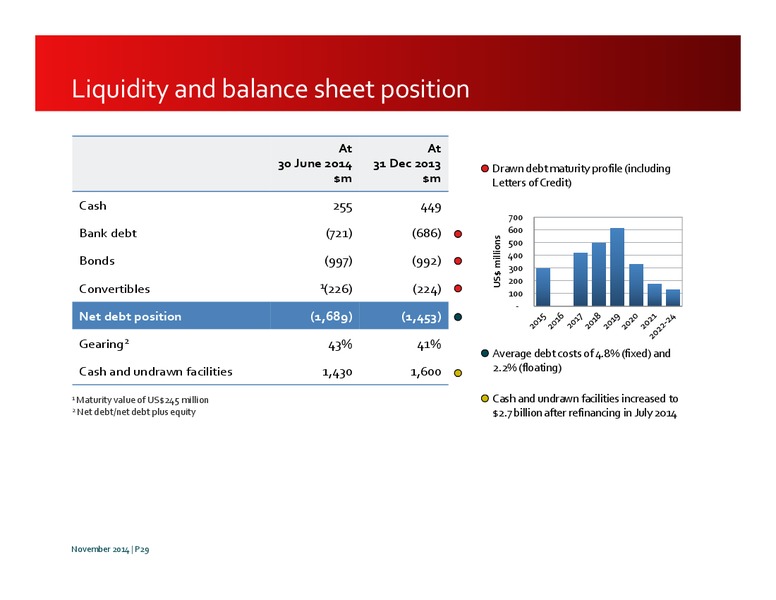Click the 2016 x-axis label
Image resolution: width=776 pixels, height=600 pixels.
click(556, 320)
